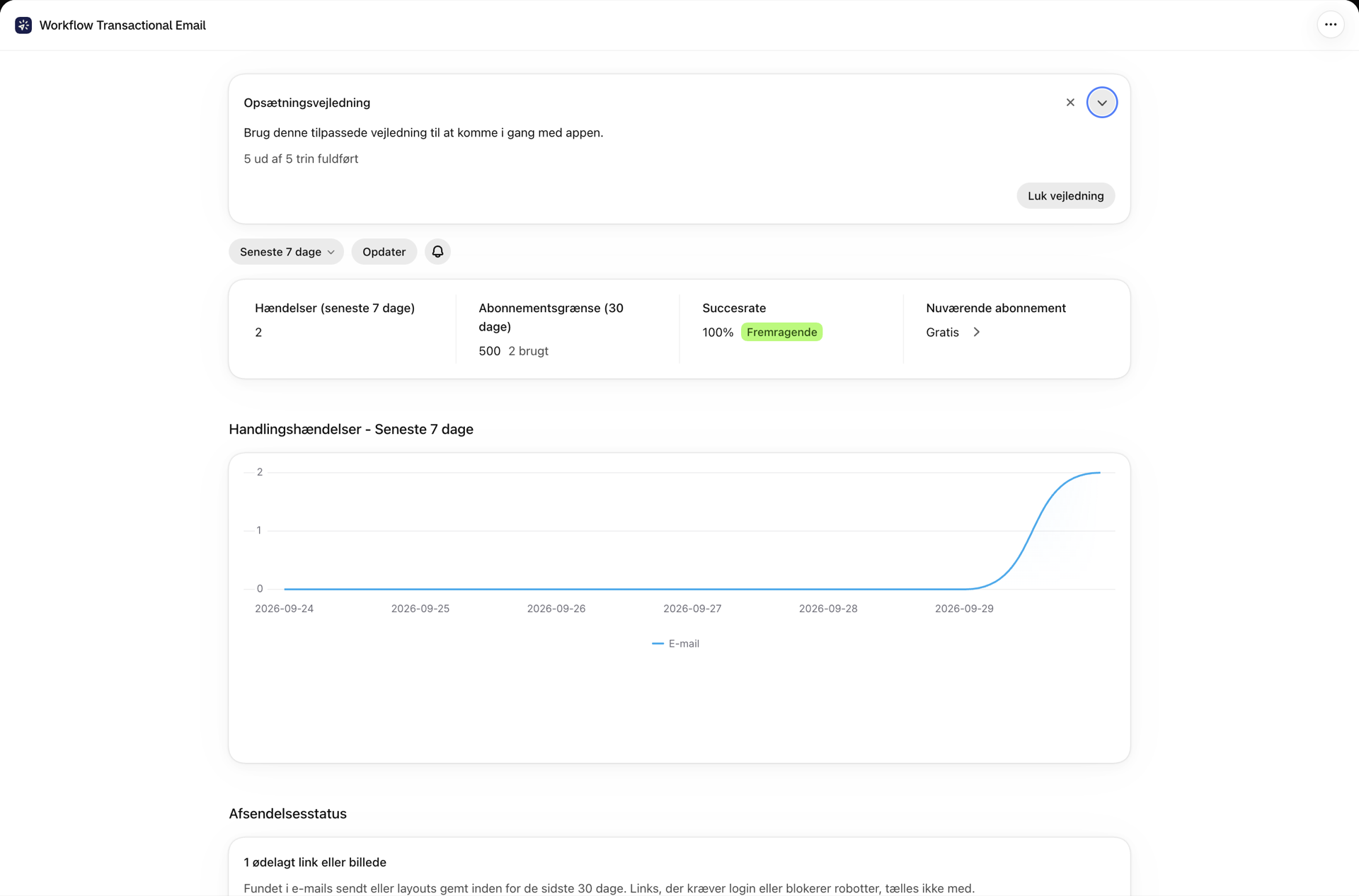
Task: Open current plan via Gratis chevron arrow
Action: [x=977, y=332]
